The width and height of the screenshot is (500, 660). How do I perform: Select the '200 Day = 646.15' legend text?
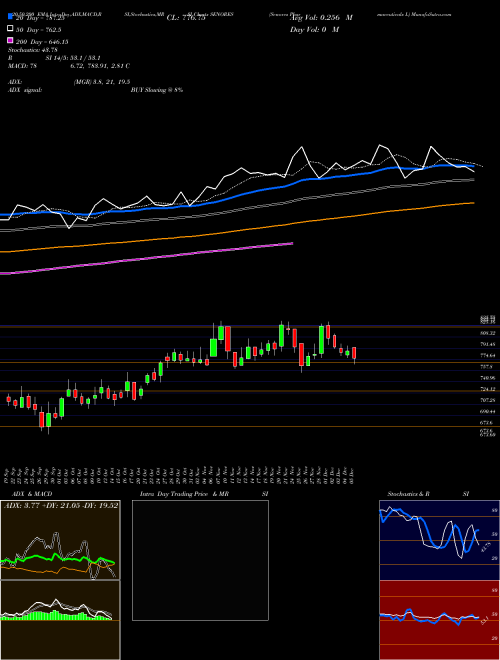click(42, 42)
